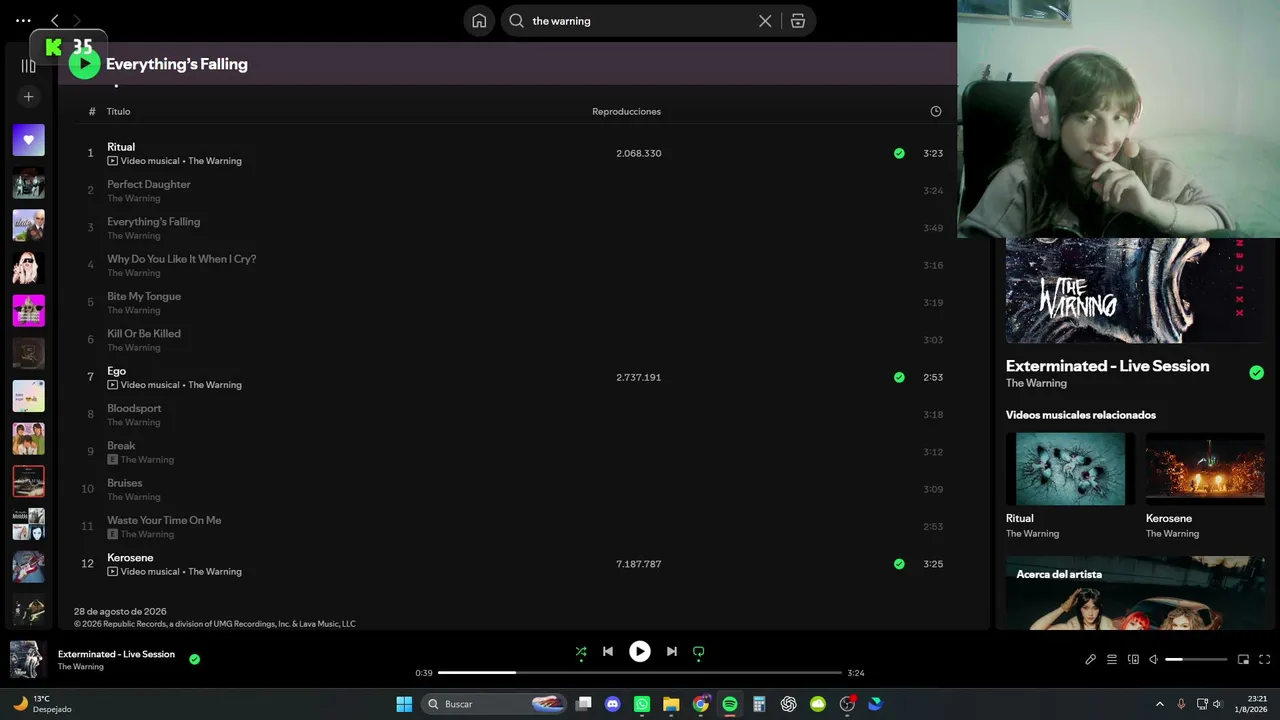Toggle saved checkmark in the player bar
Viewport: 1280px width, 720px height.
click(x=194, y=659)
